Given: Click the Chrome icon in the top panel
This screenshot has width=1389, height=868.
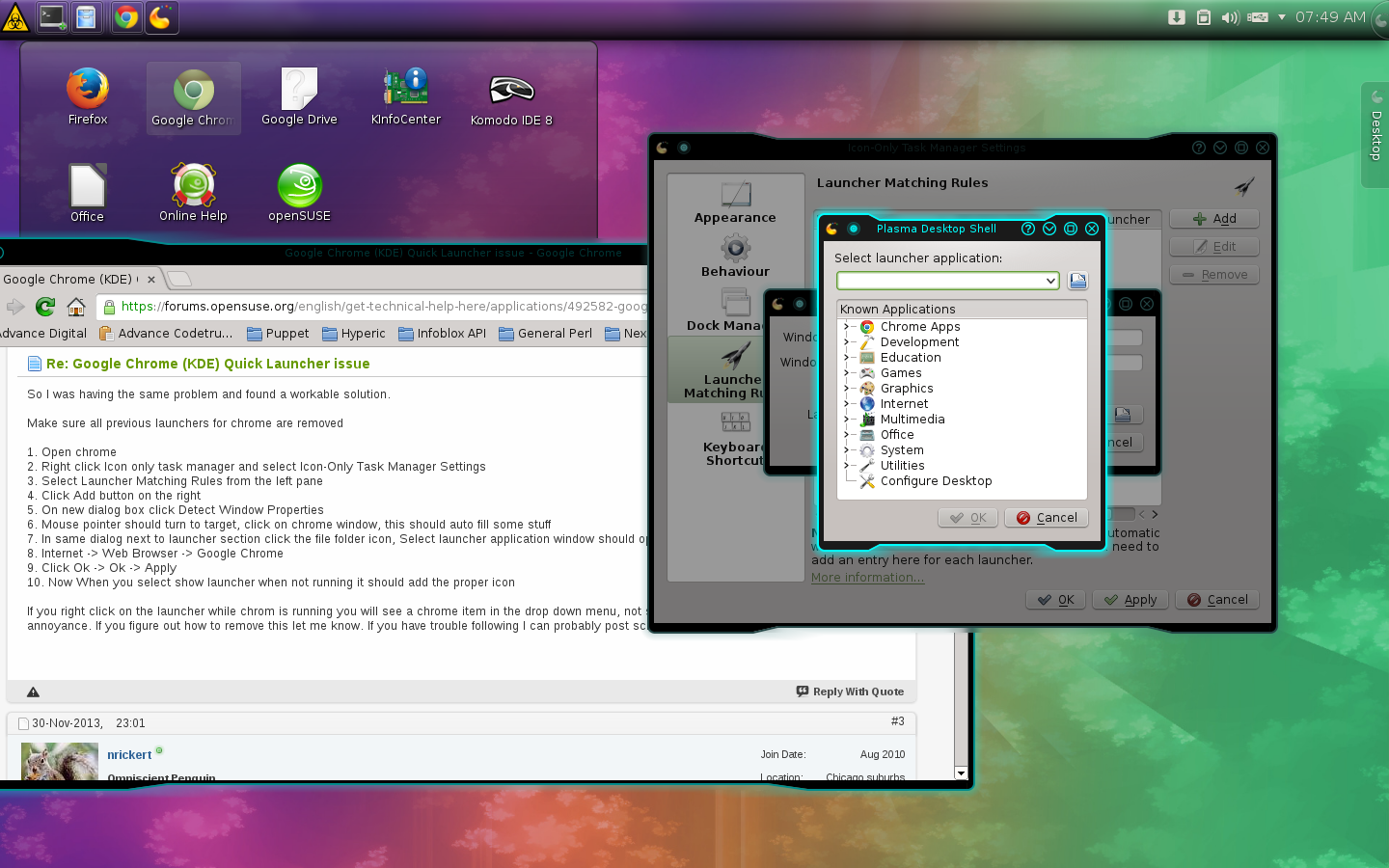Looking at the screenshot, I should click(x=126, y=17).
